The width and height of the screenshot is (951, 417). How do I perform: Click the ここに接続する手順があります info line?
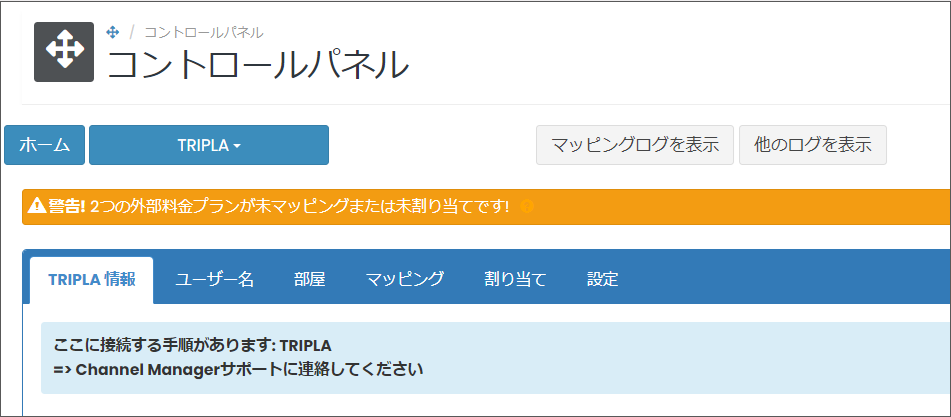(x=192, y=345)
